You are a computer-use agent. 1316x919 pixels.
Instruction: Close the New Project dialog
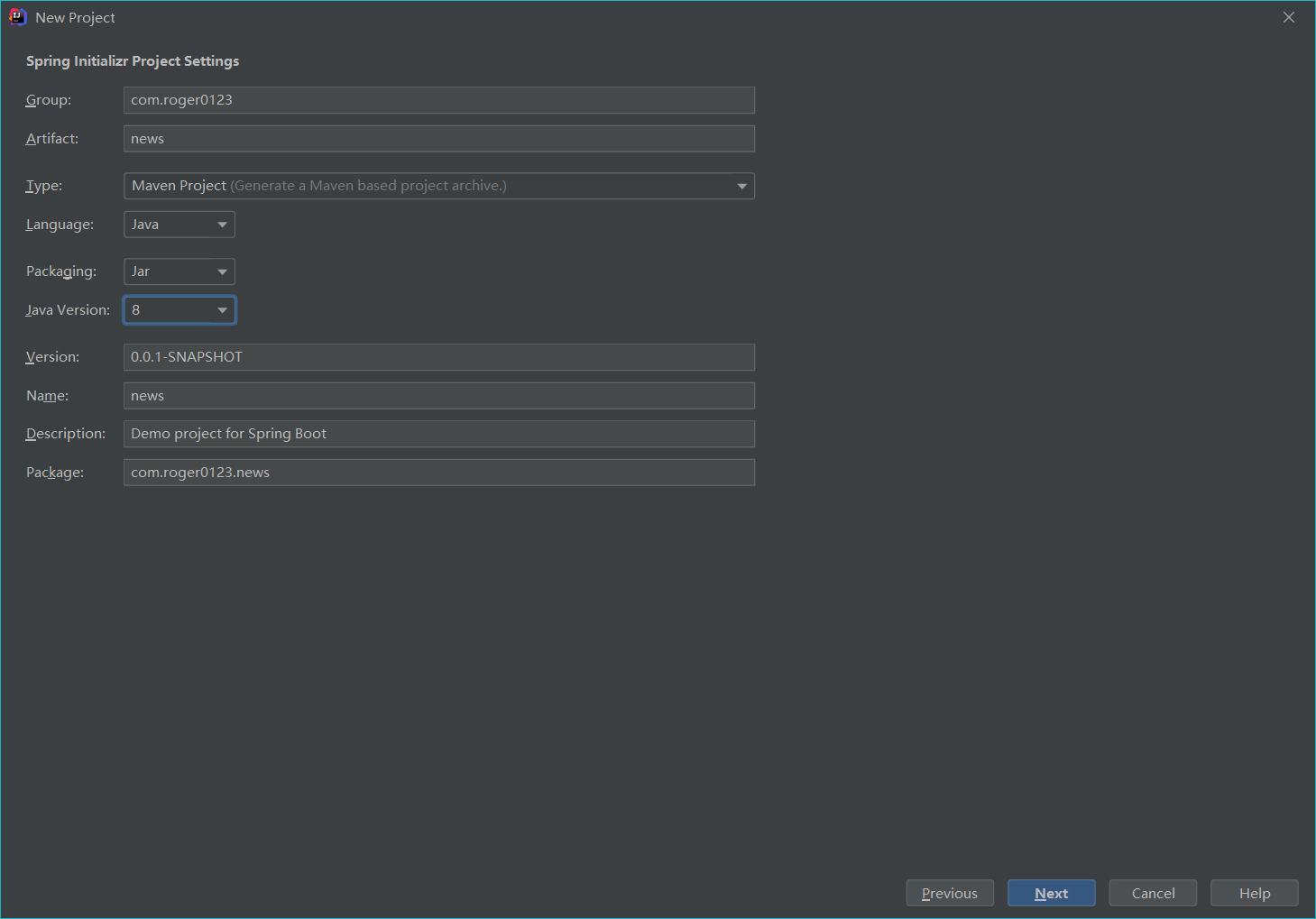[x=1289, y=17]
